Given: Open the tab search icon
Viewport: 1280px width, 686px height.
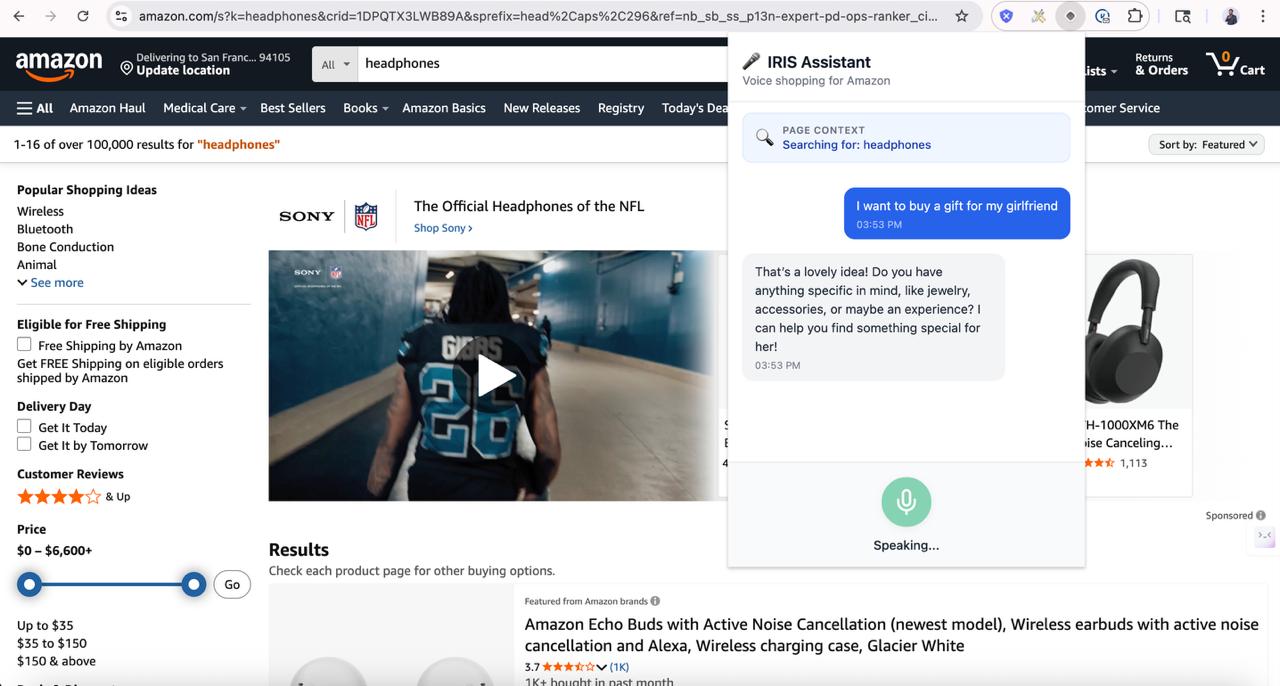Looking at the screenshot, I should (1182, 16).
